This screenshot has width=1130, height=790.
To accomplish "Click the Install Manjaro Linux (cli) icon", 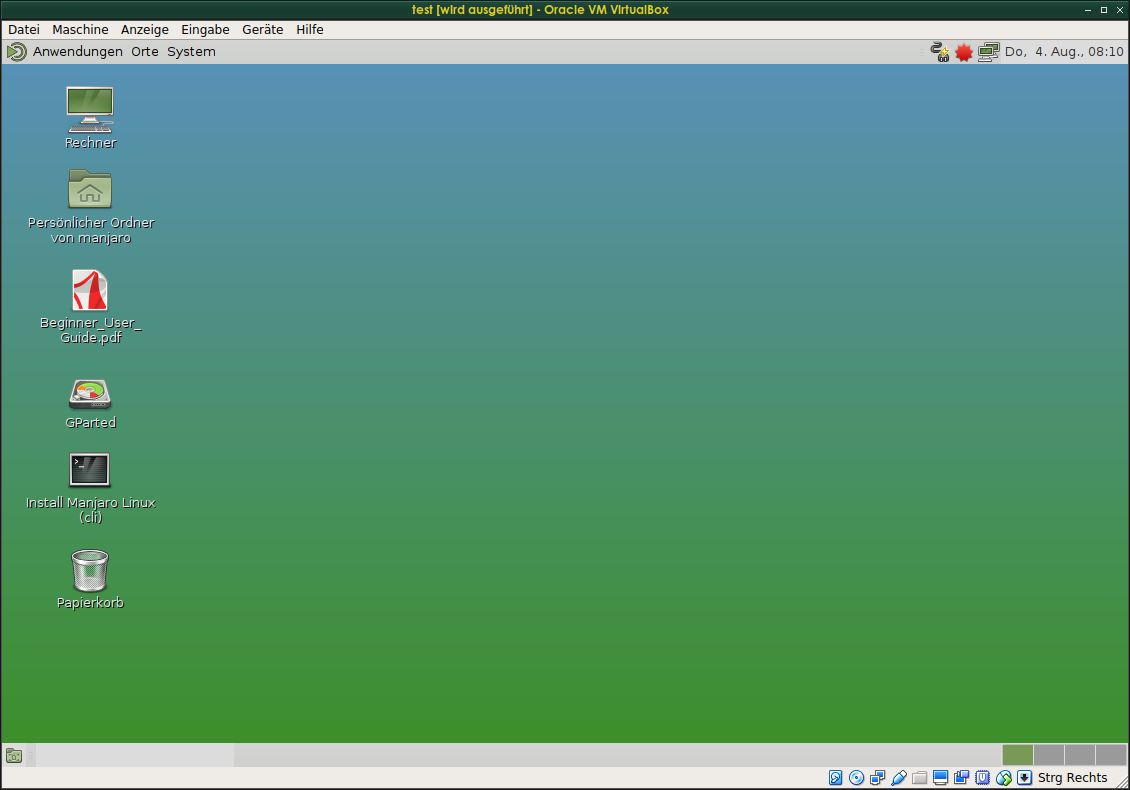I will pos(90,470).
